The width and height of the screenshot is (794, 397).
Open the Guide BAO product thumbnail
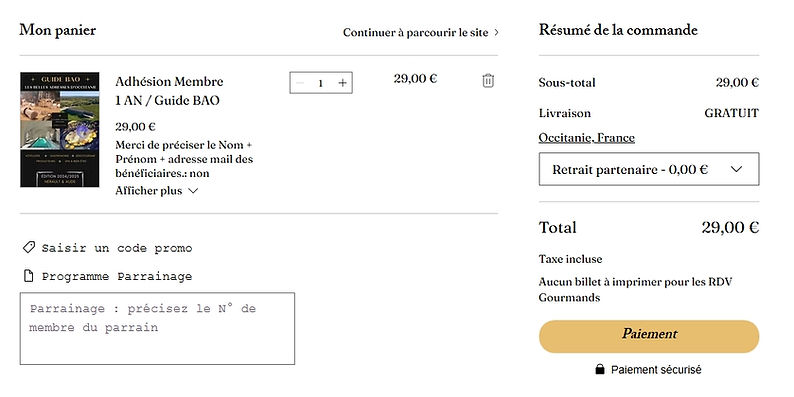coord(60,130)
